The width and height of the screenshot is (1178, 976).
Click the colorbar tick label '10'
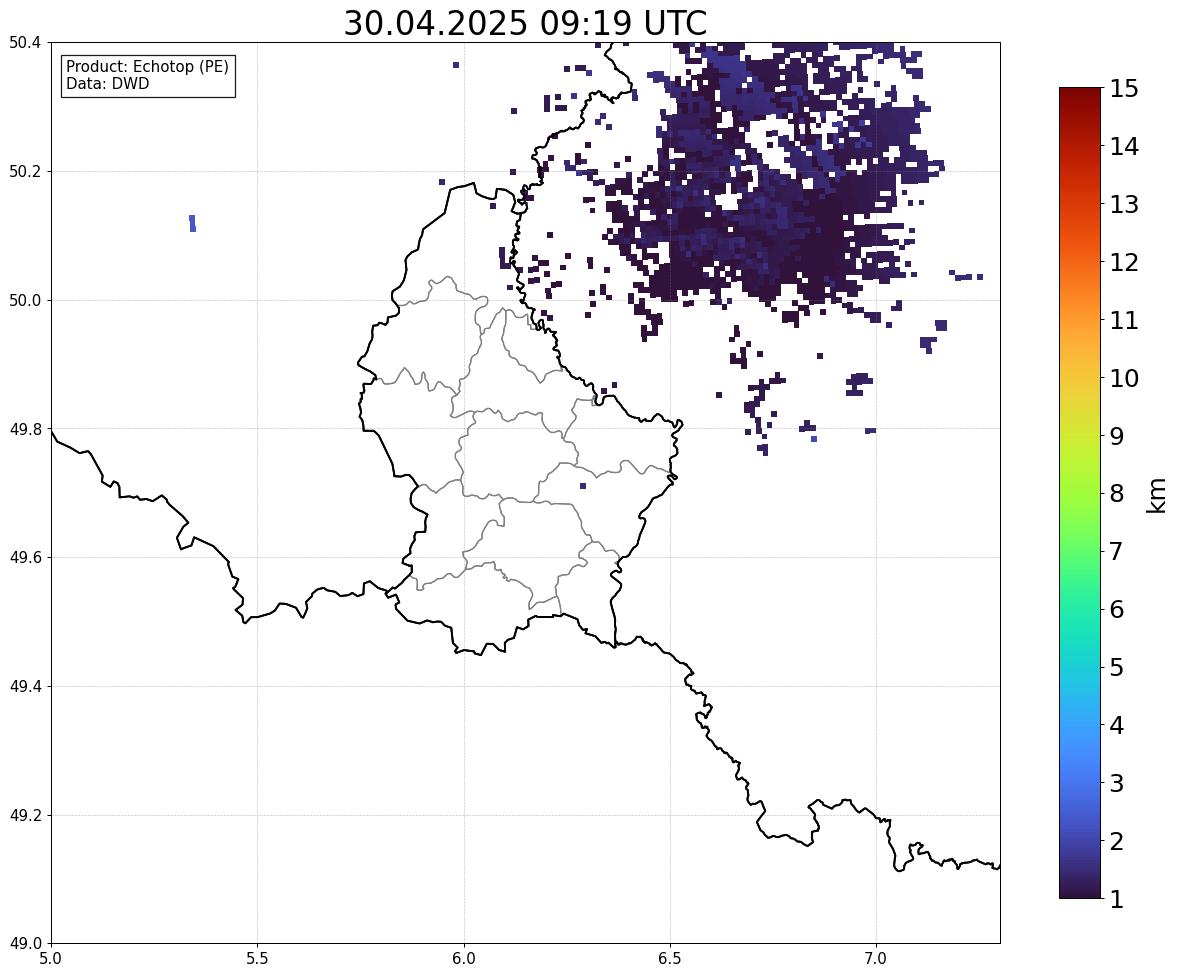tap(1124, 378)
